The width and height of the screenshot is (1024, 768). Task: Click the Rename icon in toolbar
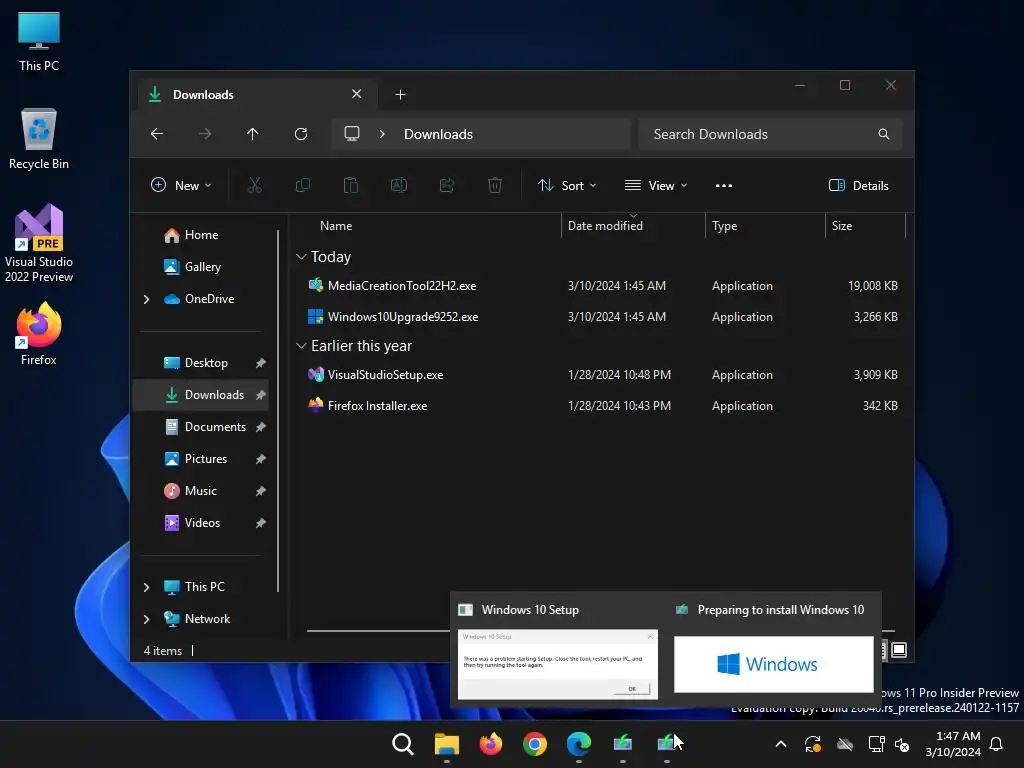coord(398,185)
